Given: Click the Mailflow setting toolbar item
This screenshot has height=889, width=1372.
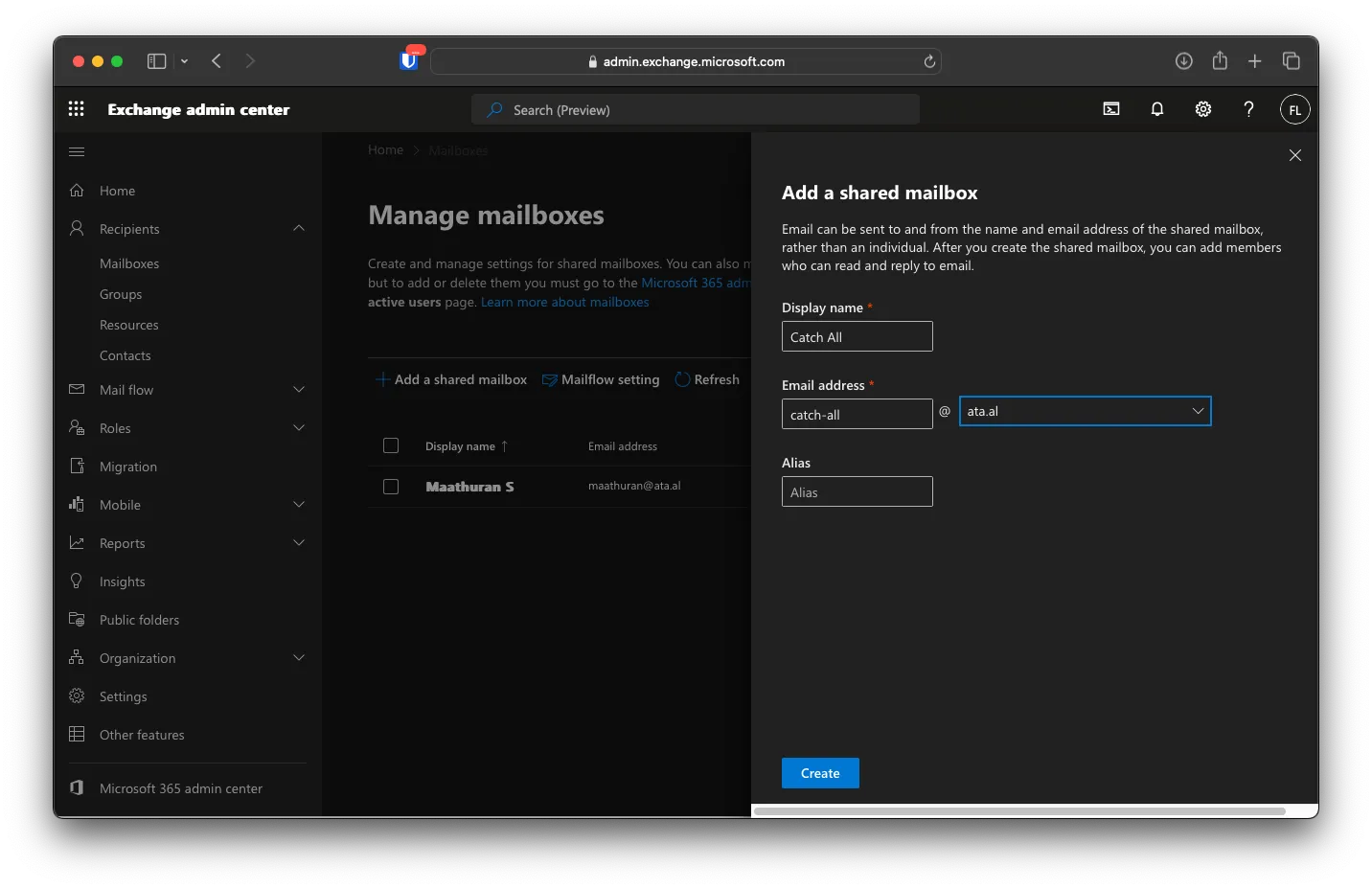Looking at the screenshot, I should point(601,379).
